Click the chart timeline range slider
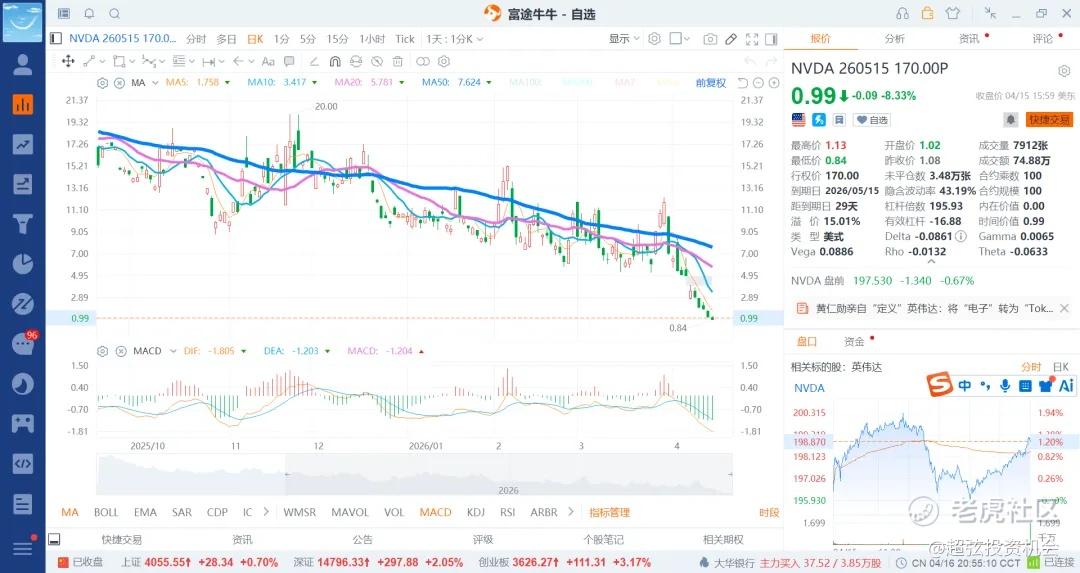This screenshot has height=573, width=1080. point(414,475)
